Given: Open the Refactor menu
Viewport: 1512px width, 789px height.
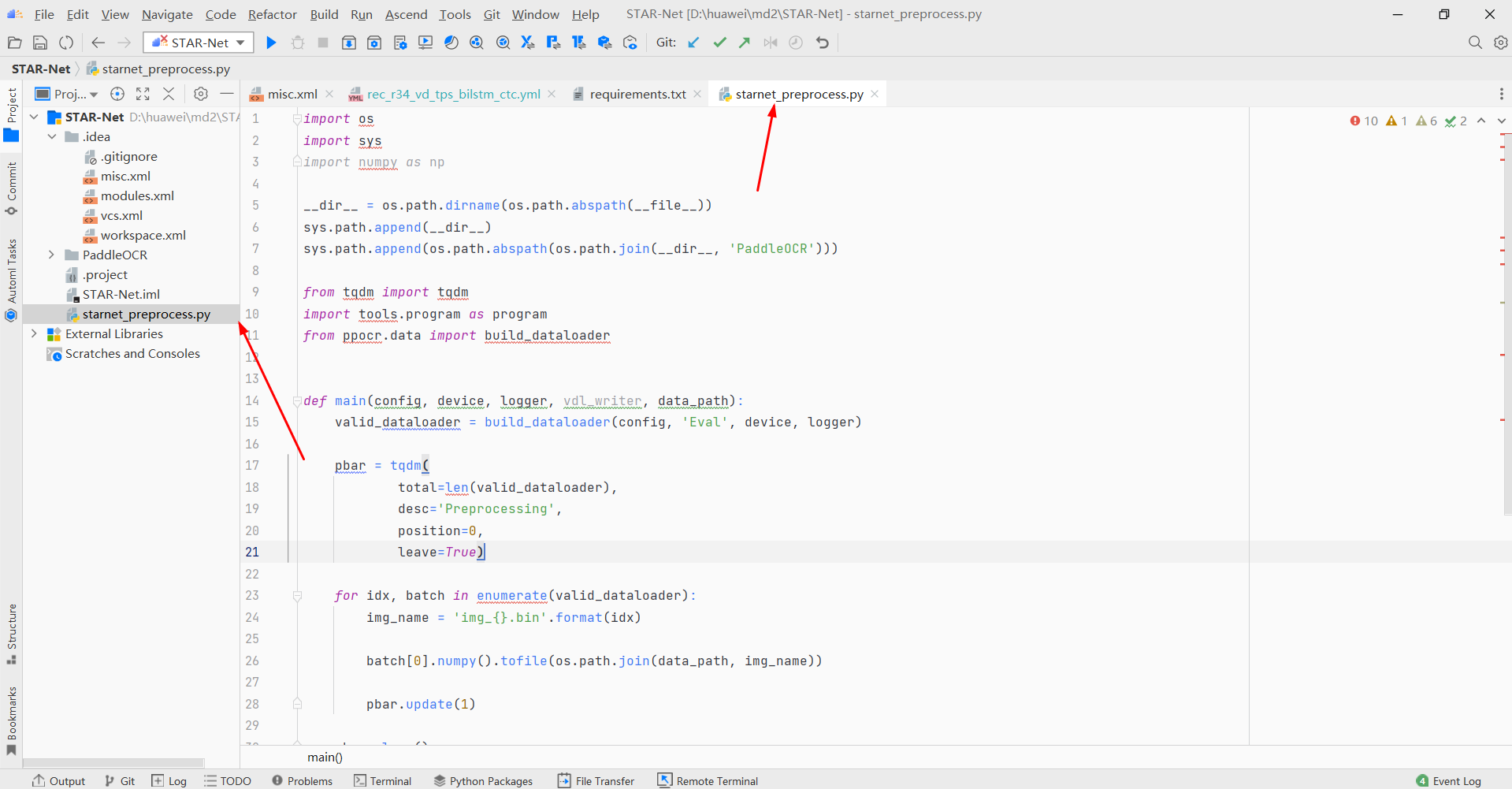Looking at the screenshot, I should [x=272, y=14].
